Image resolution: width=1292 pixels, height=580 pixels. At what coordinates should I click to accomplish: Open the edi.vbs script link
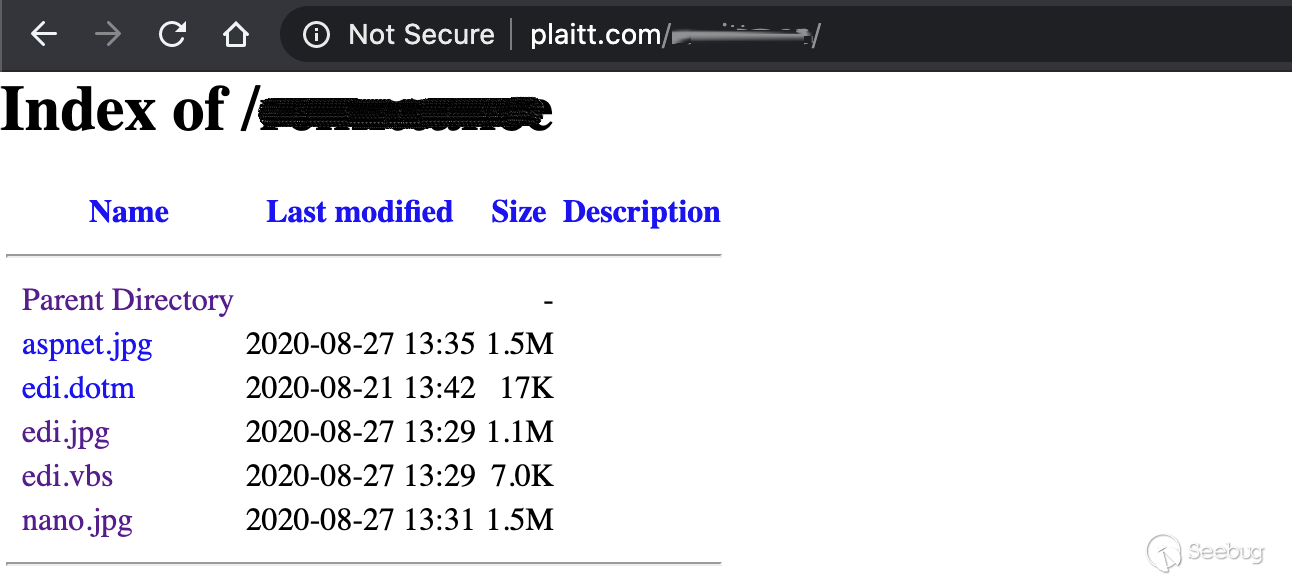pos(67,476)
